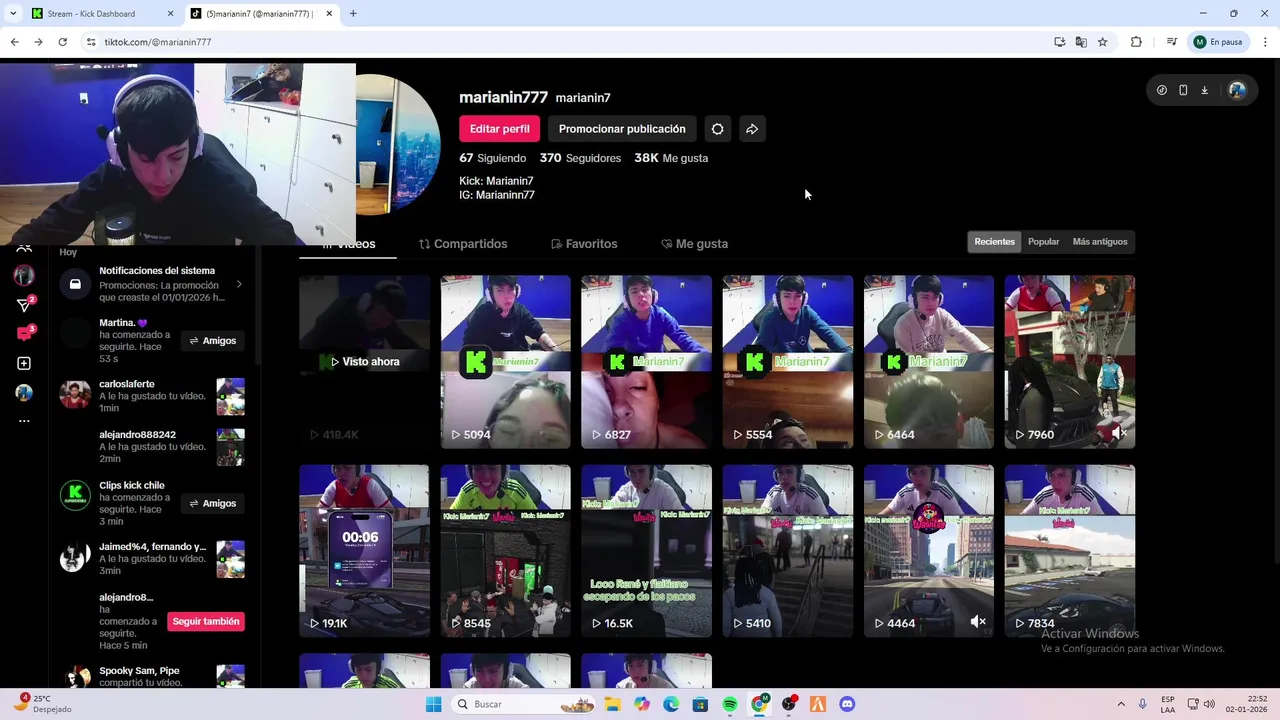
Task: Open the profile settings gear icon
Action: pyautogui.click(x=717, y=129)
